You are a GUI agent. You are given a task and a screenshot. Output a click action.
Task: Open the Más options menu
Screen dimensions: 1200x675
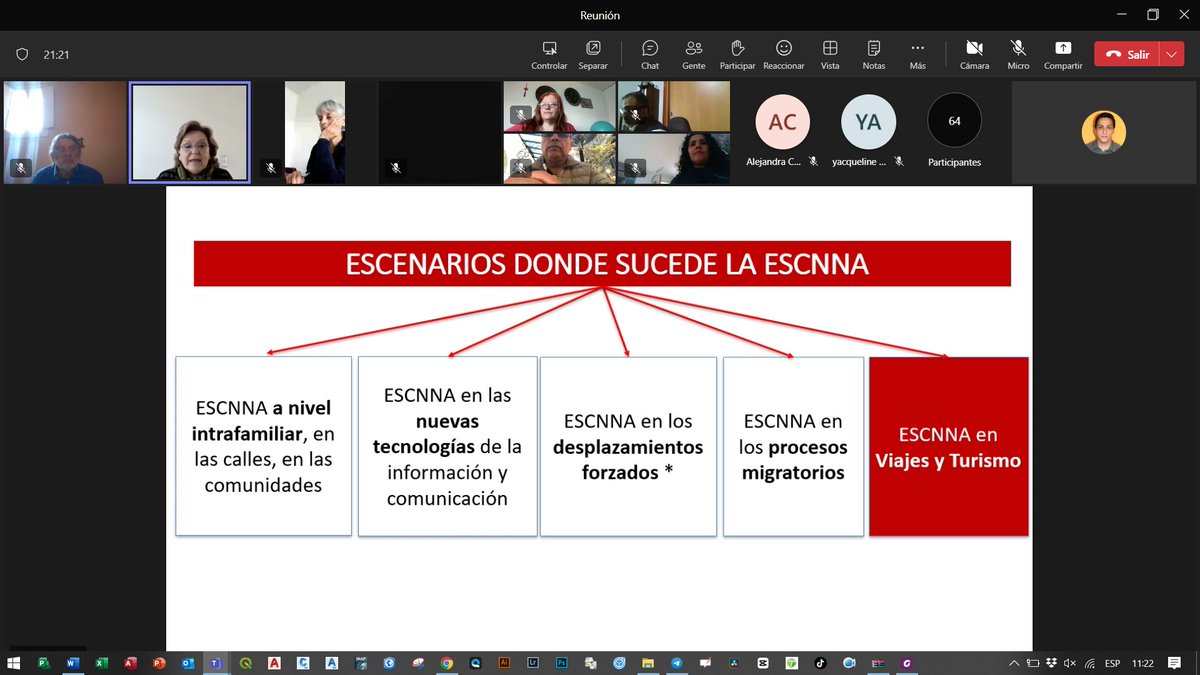tap(918, 54)
